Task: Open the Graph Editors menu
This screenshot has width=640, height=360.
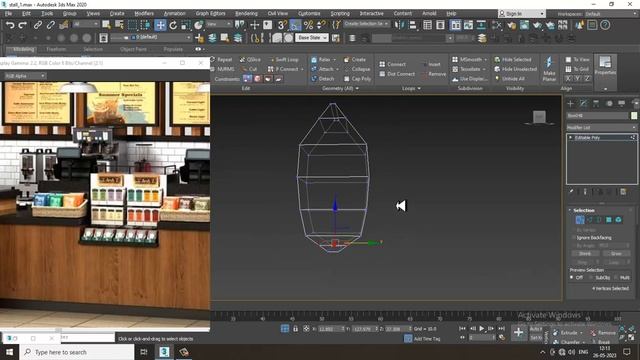Action: tap(210, 13)
